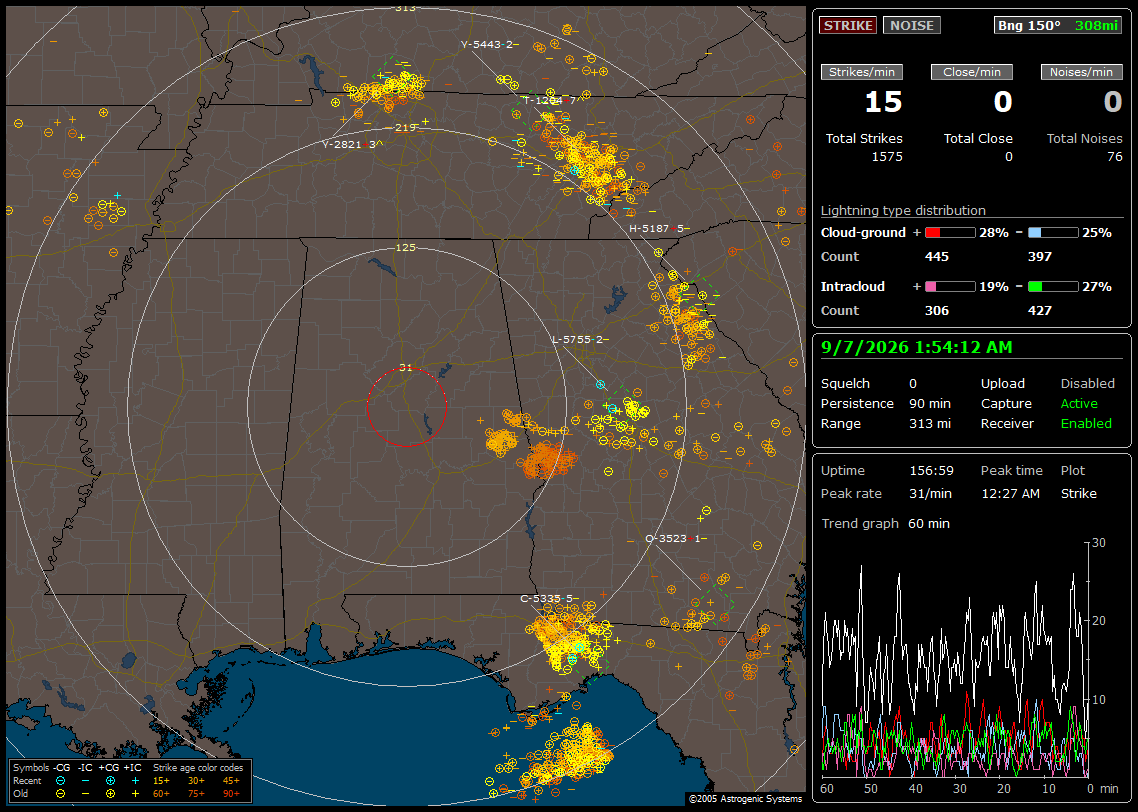Click storm cell label O-3523-1
Image resolution: width=1138 pixels, height=812 pixels.
673,538
